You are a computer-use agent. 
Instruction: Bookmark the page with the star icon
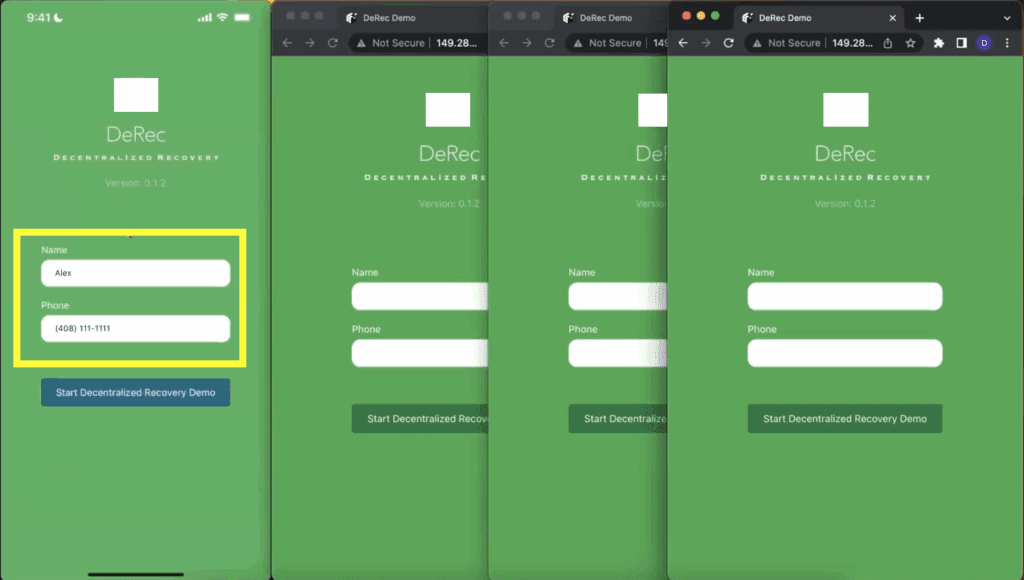pyautogui.click(x=910, y=43)
